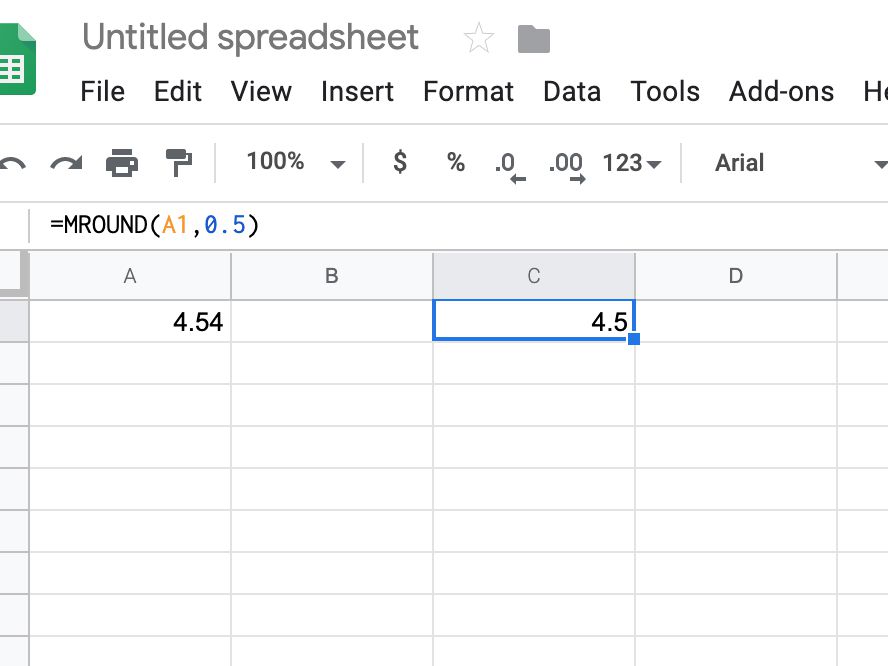Click the move to folder icon
Viewport: 888px width, 666px height.
point(534,40)
